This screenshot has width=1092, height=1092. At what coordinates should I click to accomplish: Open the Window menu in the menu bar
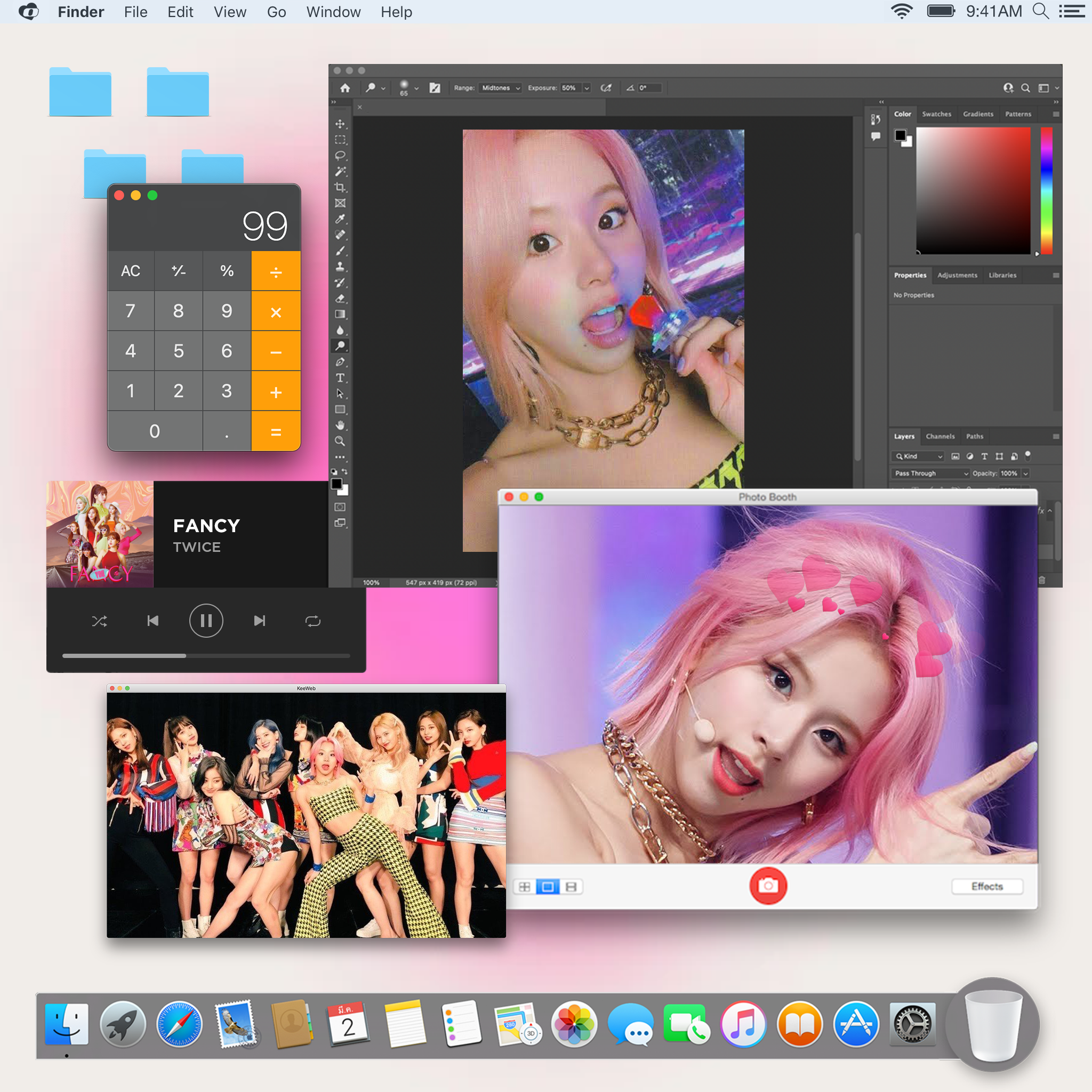point(333,12)
